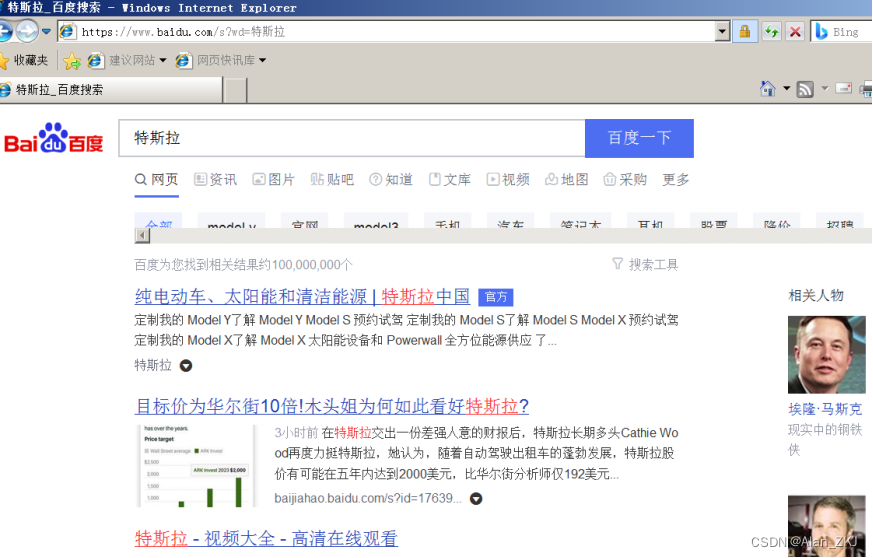Click the add to favorites bar star icon
The height and width of the screenshot is (558, 873).
click(x=72, y=60)
